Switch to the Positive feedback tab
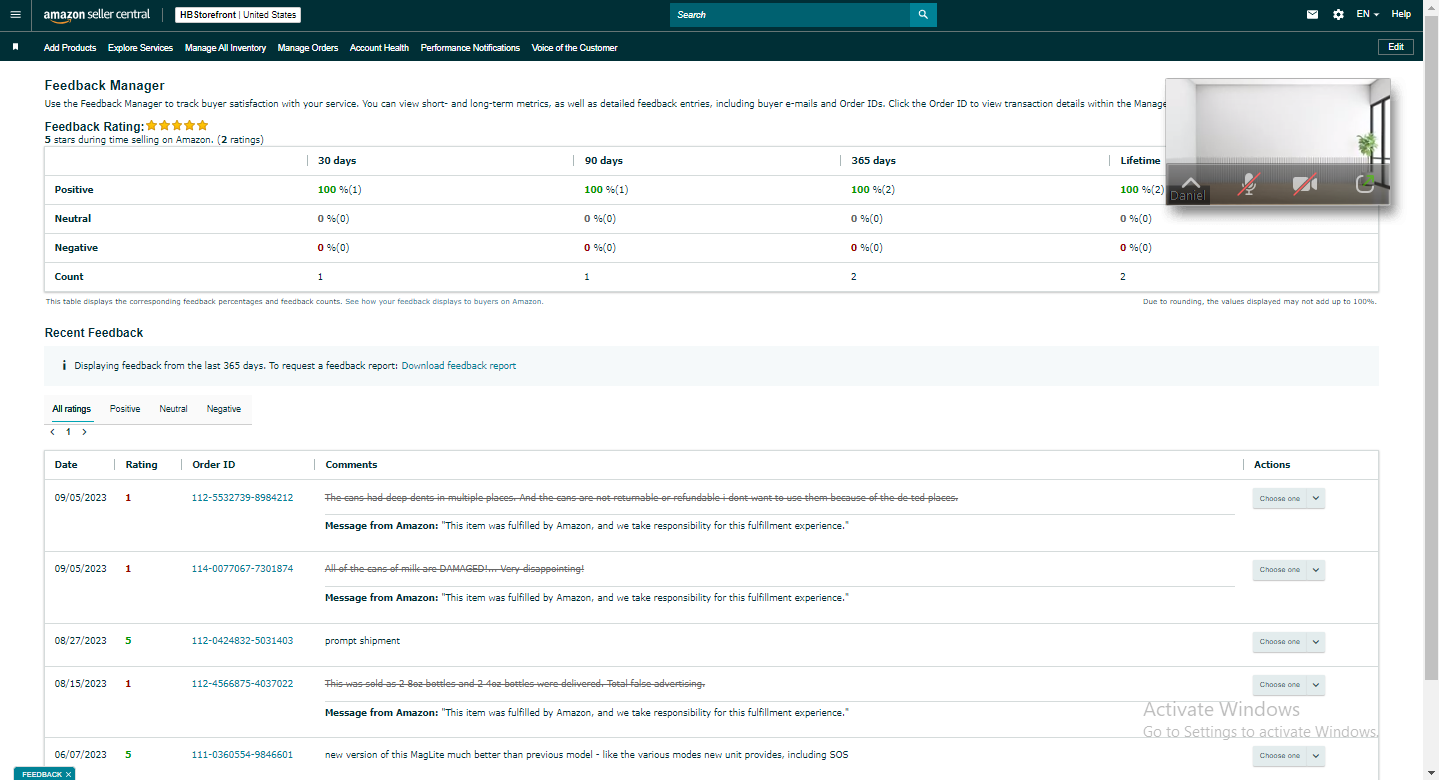 (x=125, y=409)
